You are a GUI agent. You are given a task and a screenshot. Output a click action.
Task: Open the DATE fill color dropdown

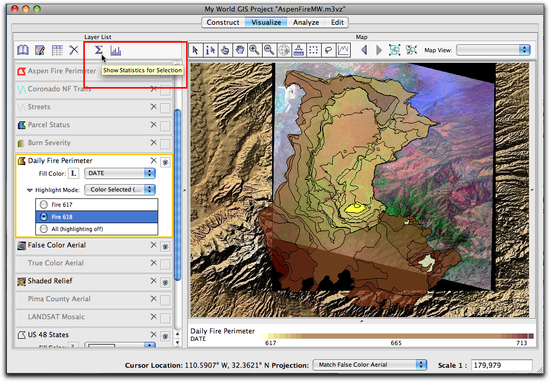click(x=120, y=173)
